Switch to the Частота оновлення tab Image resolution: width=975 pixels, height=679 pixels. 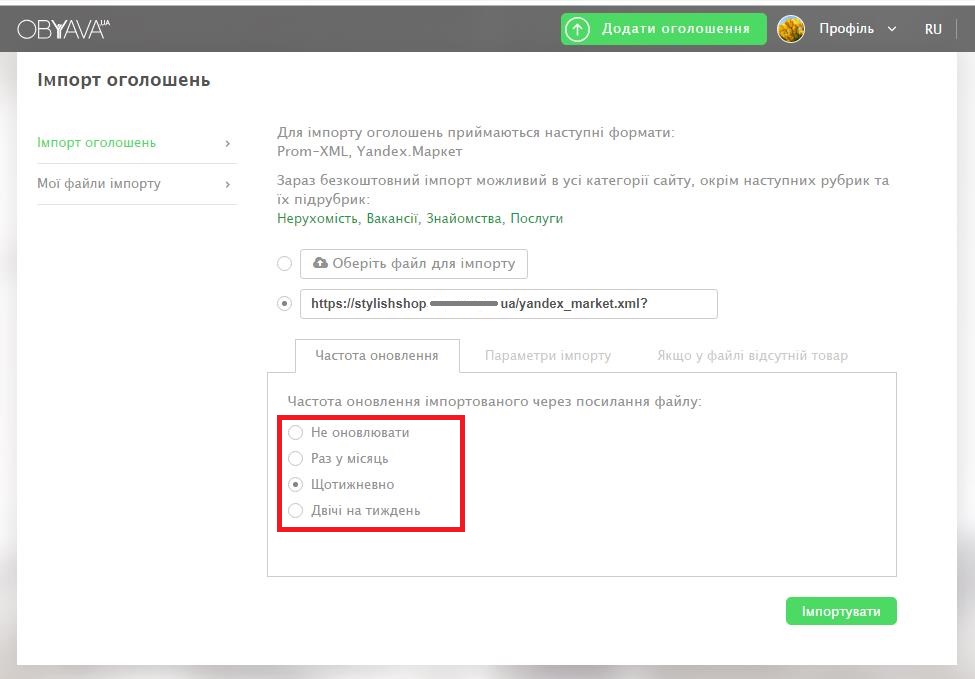click(x=377, y=356)
